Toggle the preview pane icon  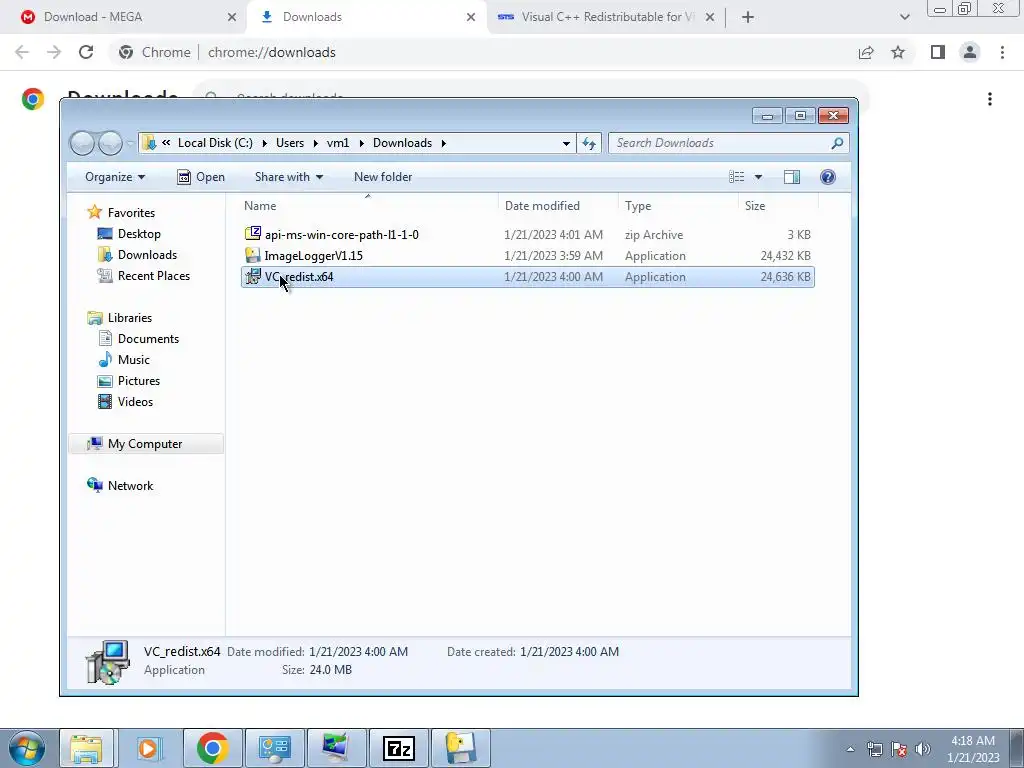pyautogui.click(x=792, y=177)
